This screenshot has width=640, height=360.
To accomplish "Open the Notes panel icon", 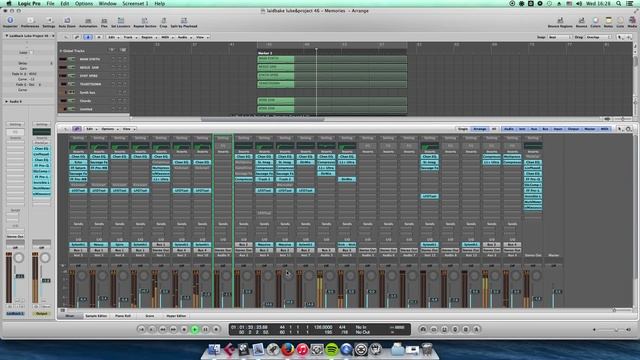I will pyautogui.click(x=609, y=20).
